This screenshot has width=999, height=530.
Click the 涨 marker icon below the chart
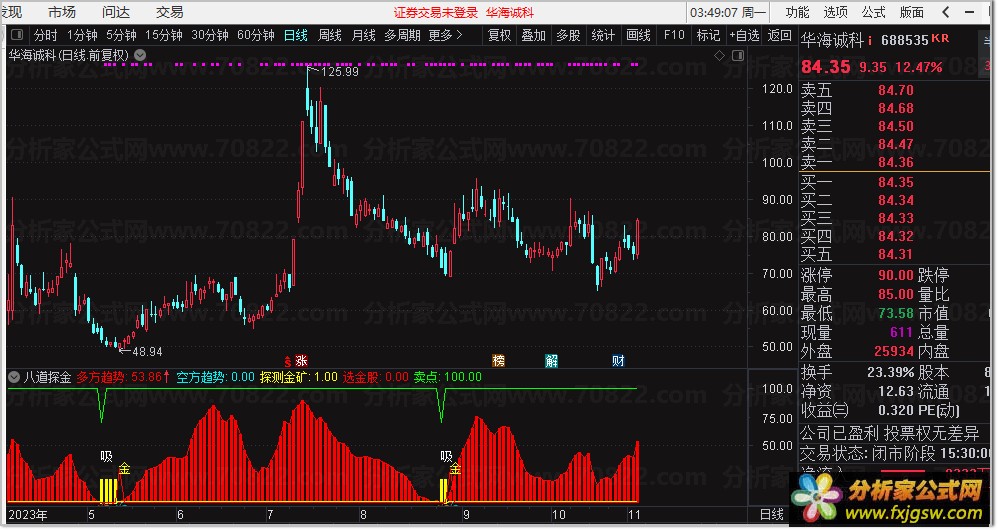click(x=301, y=361)
